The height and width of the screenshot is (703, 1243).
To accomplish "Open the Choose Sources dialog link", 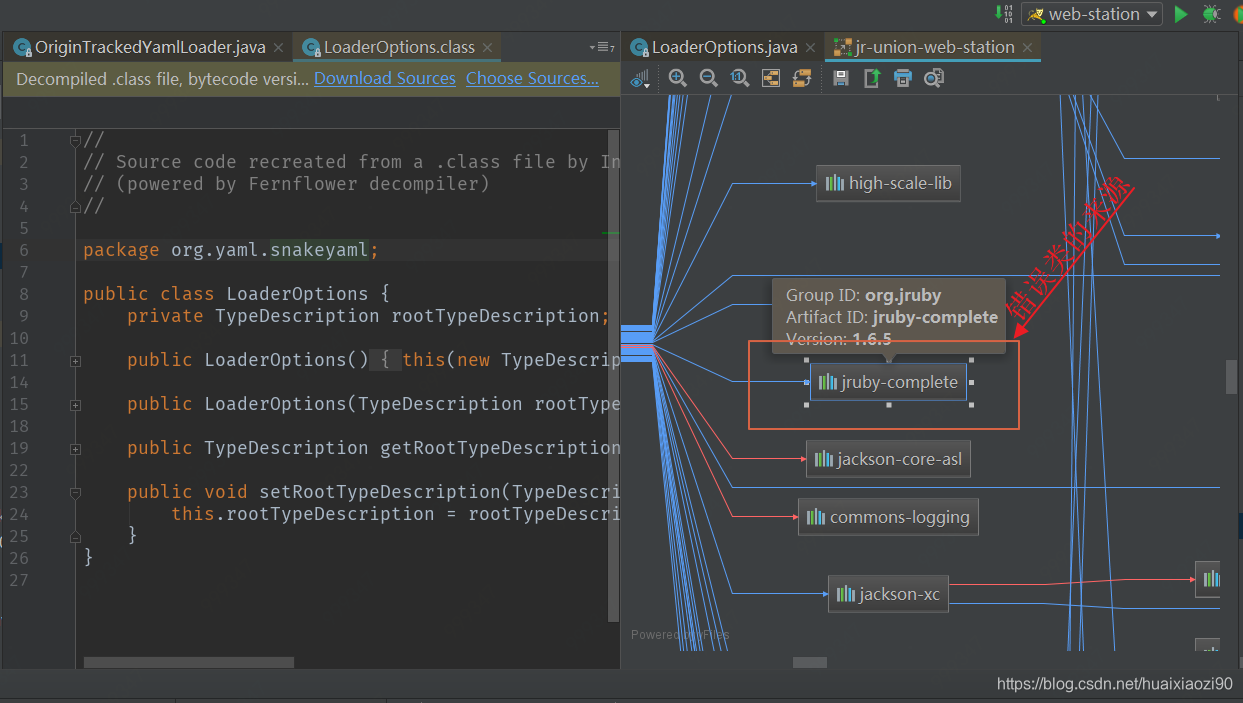I will [532, 78].
